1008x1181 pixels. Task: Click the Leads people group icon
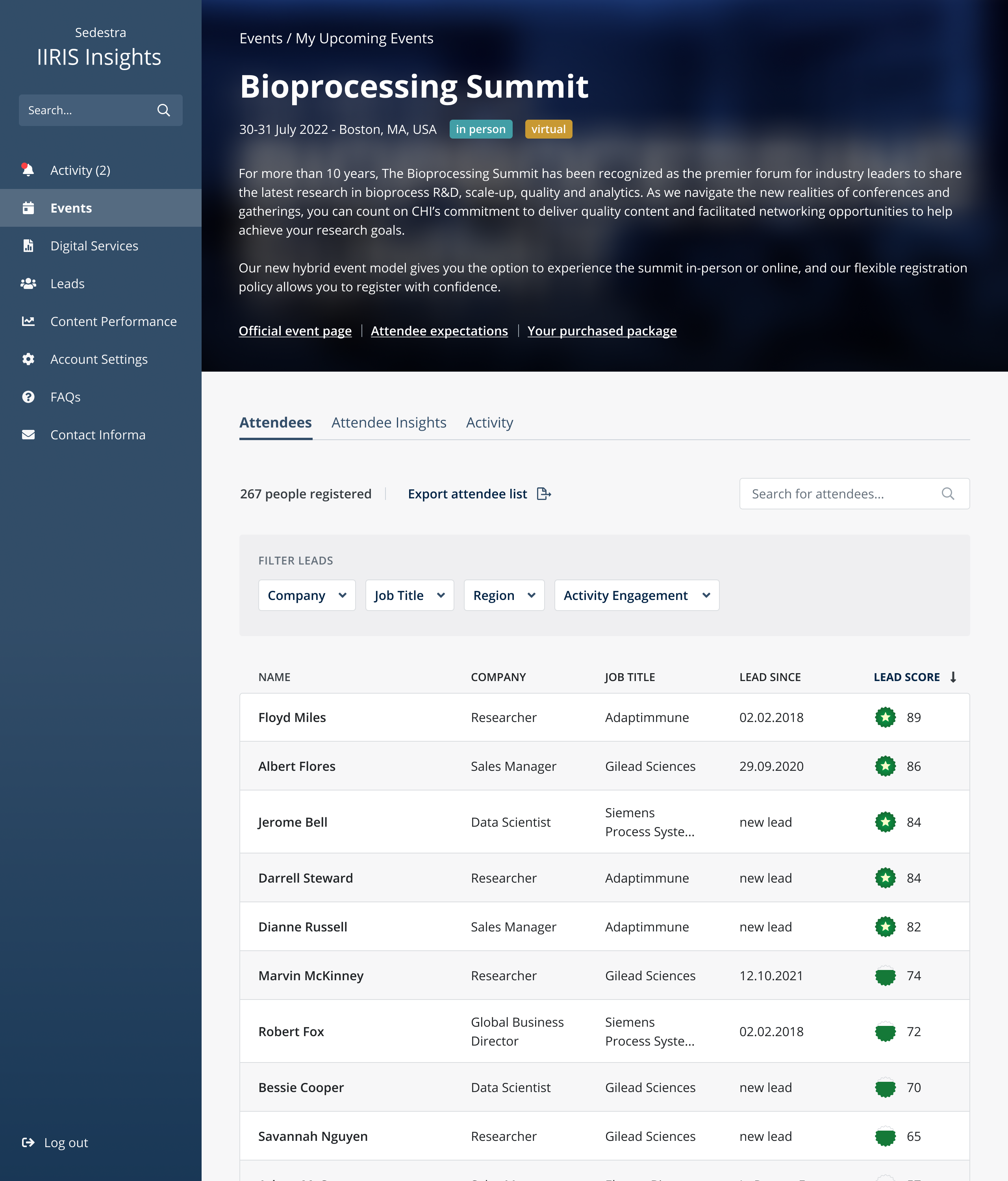coord(28,283)
